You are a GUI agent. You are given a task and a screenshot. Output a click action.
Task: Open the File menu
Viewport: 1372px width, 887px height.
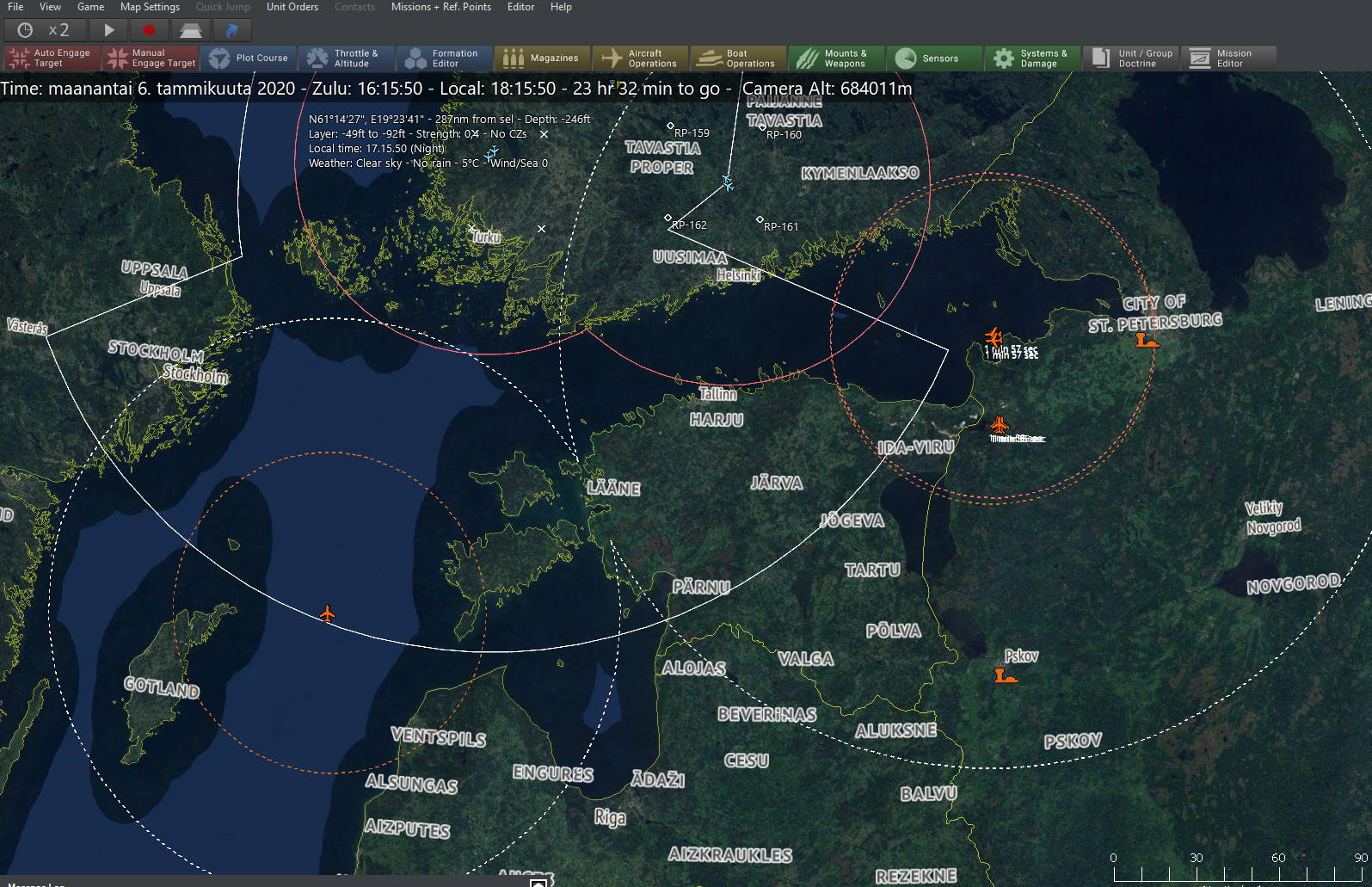point(15,7)
